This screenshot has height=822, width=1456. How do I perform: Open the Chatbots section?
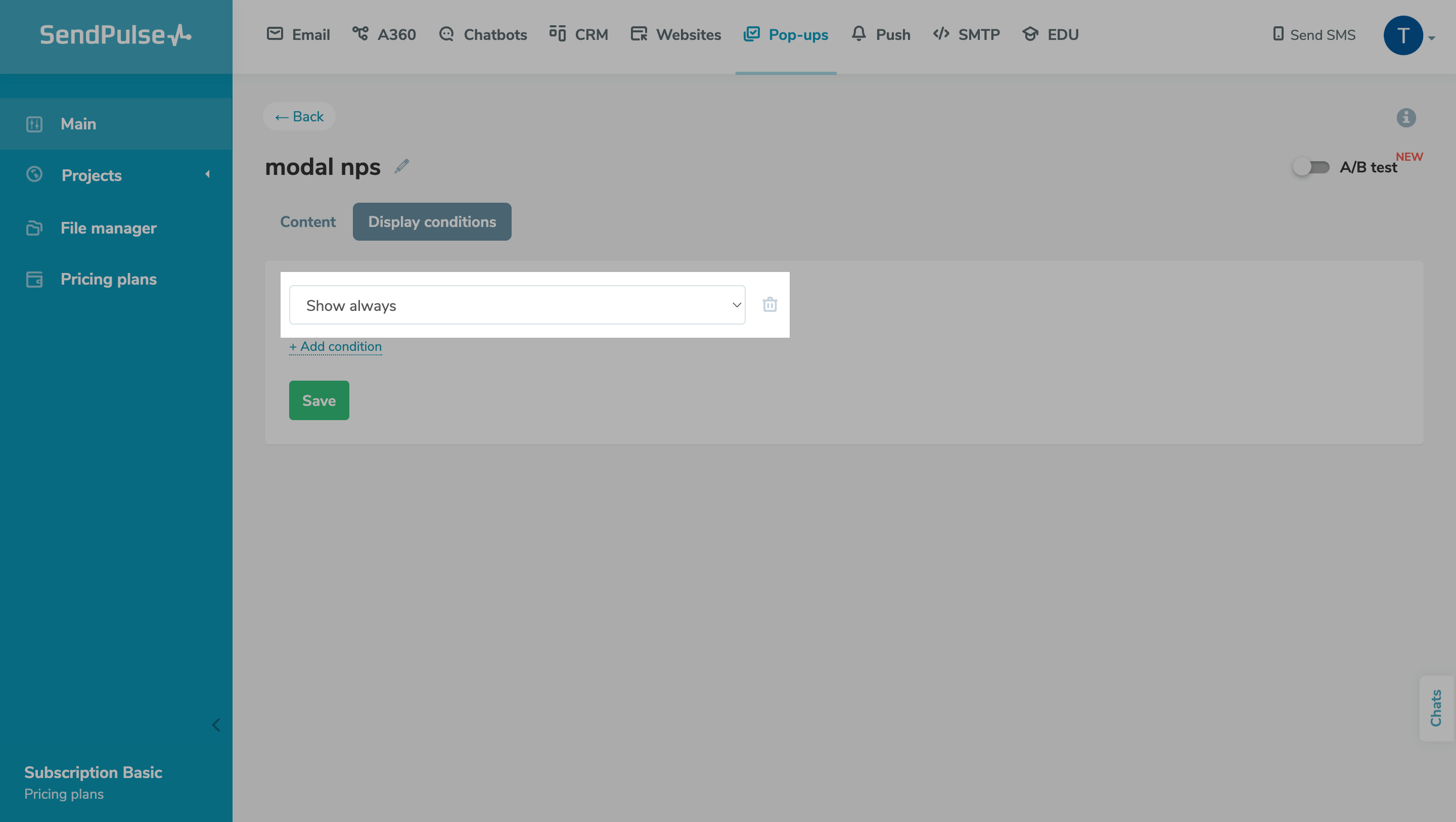483,35
